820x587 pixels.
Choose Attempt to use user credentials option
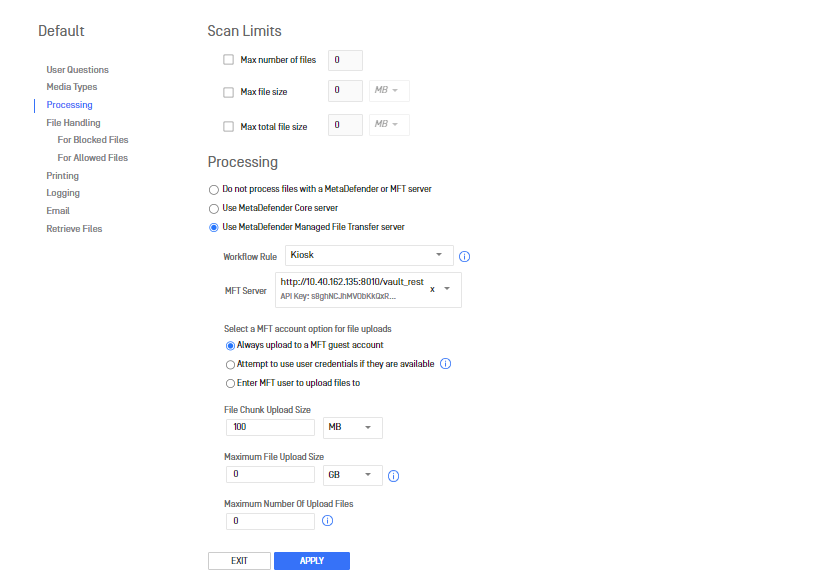click(x=230, y=365)
